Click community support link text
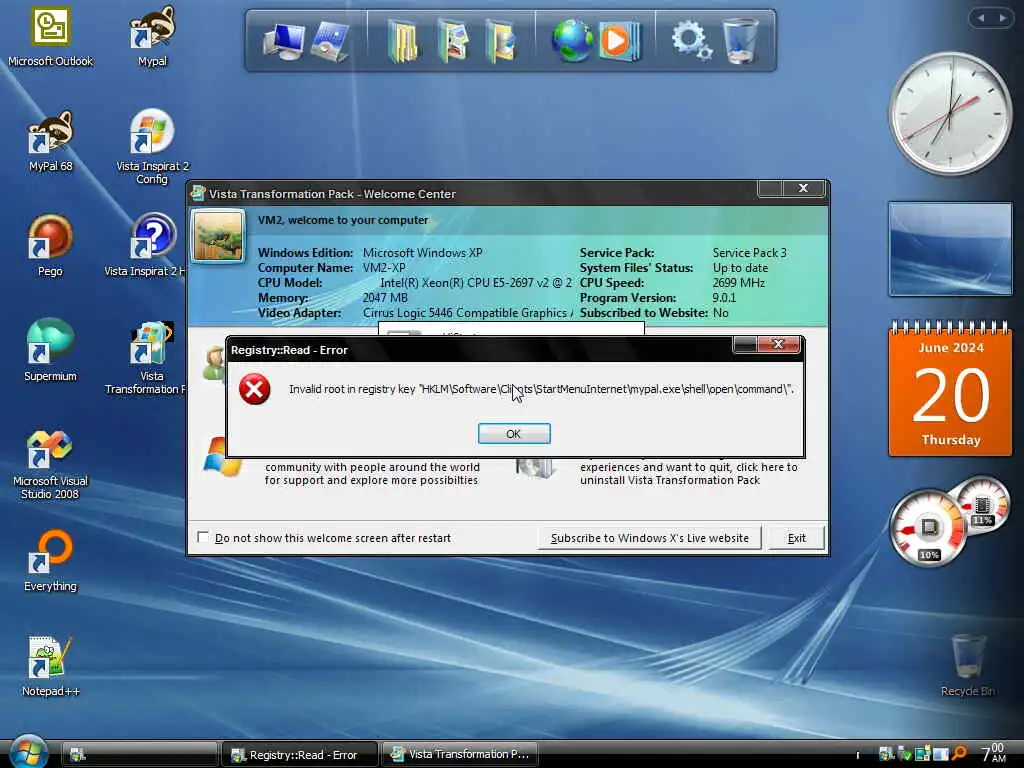Viewport: 1024px width, 768px height. tap(372, 473)
